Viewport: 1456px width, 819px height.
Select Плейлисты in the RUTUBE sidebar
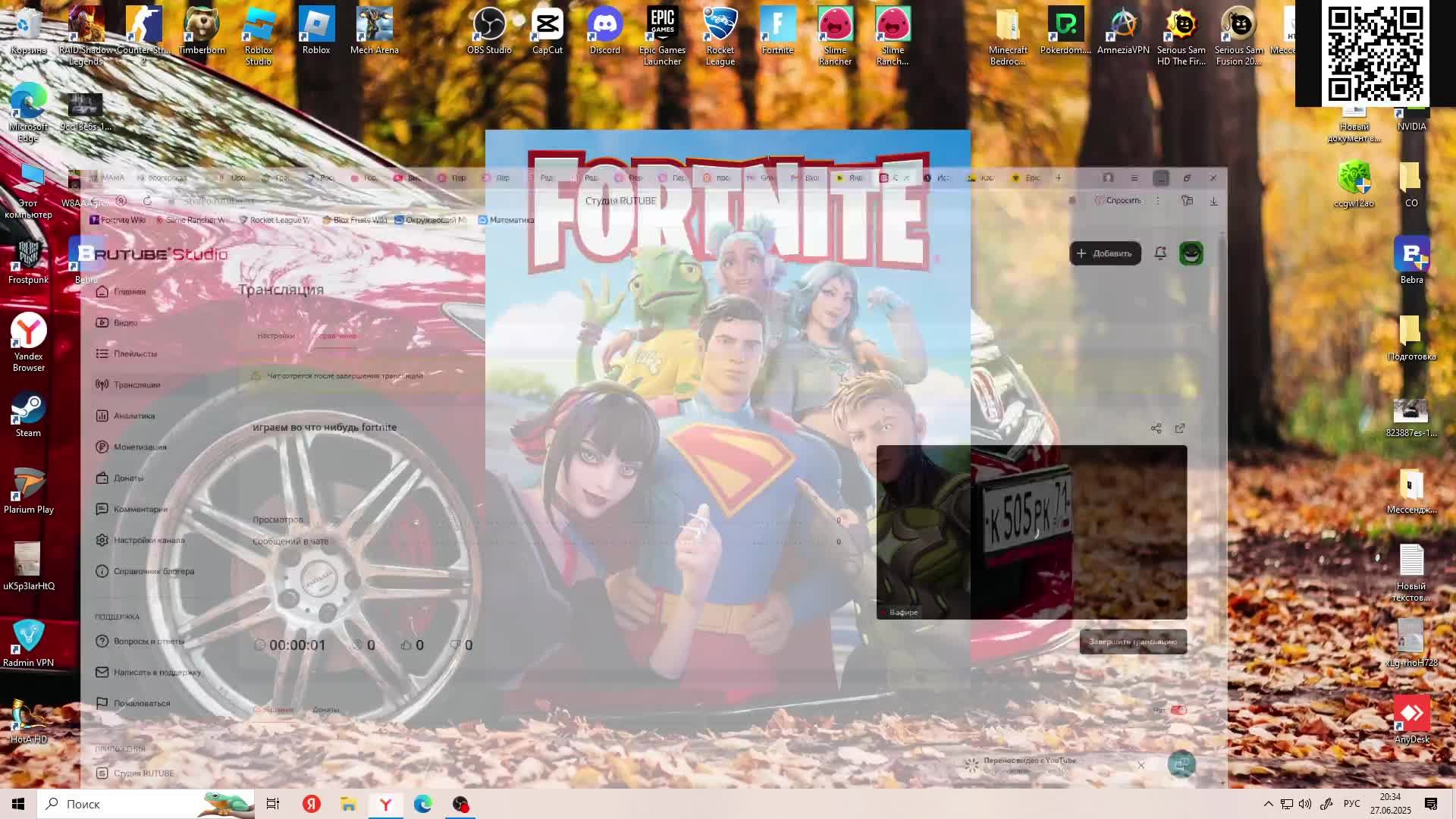coord(133,353)
